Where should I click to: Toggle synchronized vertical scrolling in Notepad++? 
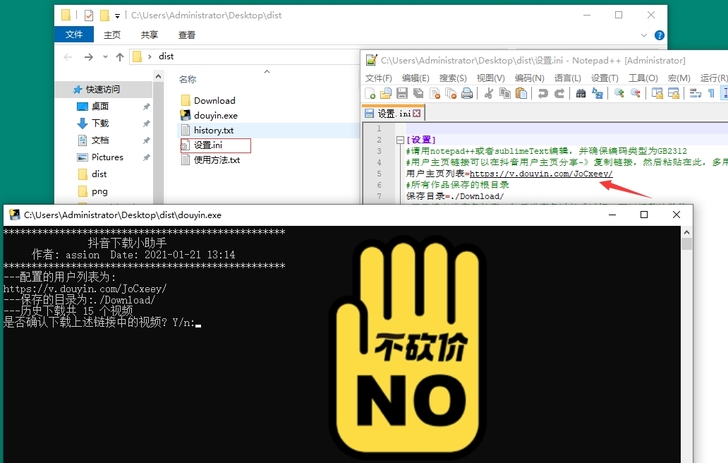[x=657, y=93]
